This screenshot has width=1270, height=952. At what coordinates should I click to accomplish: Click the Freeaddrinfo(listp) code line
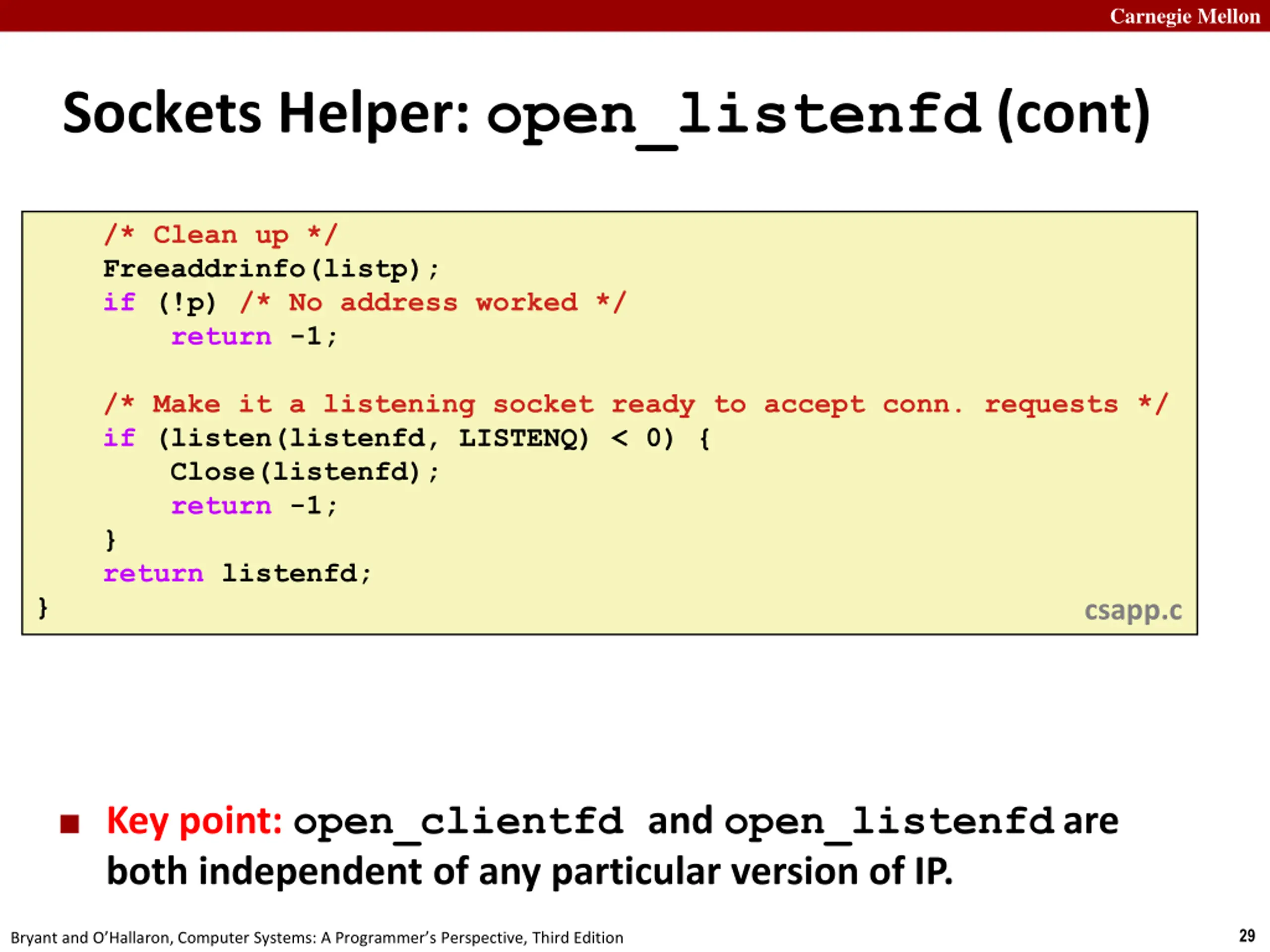click(x=271, y=269)
